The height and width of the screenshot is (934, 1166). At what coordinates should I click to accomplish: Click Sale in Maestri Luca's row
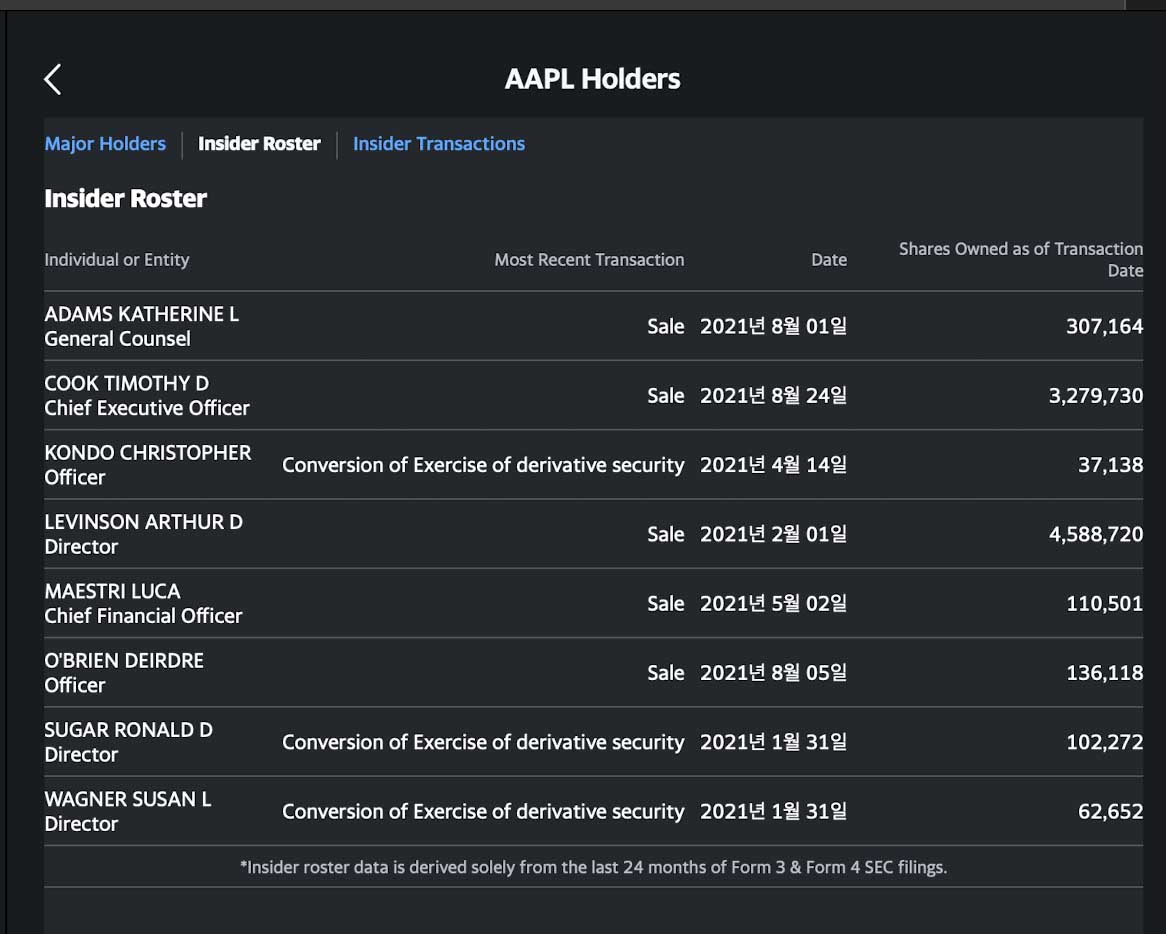(x=666, y=603)
